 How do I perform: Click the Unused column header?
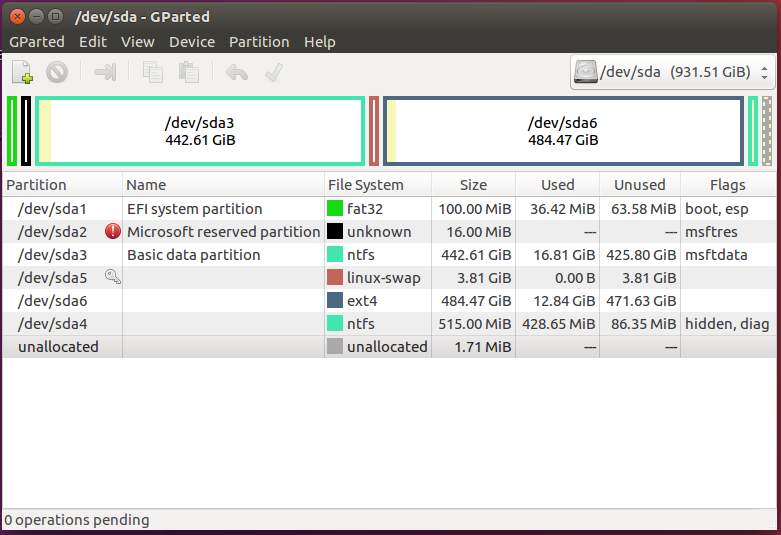point(640,185)
